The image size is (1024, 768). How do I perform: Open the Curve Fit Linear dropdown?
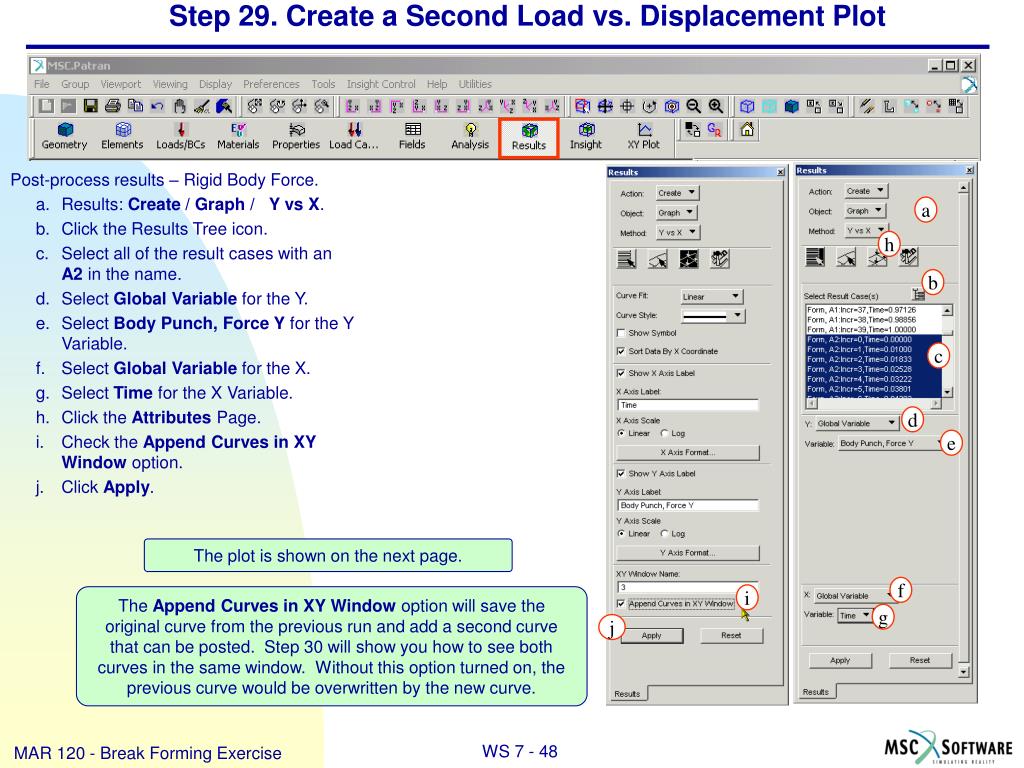[711, 296]
